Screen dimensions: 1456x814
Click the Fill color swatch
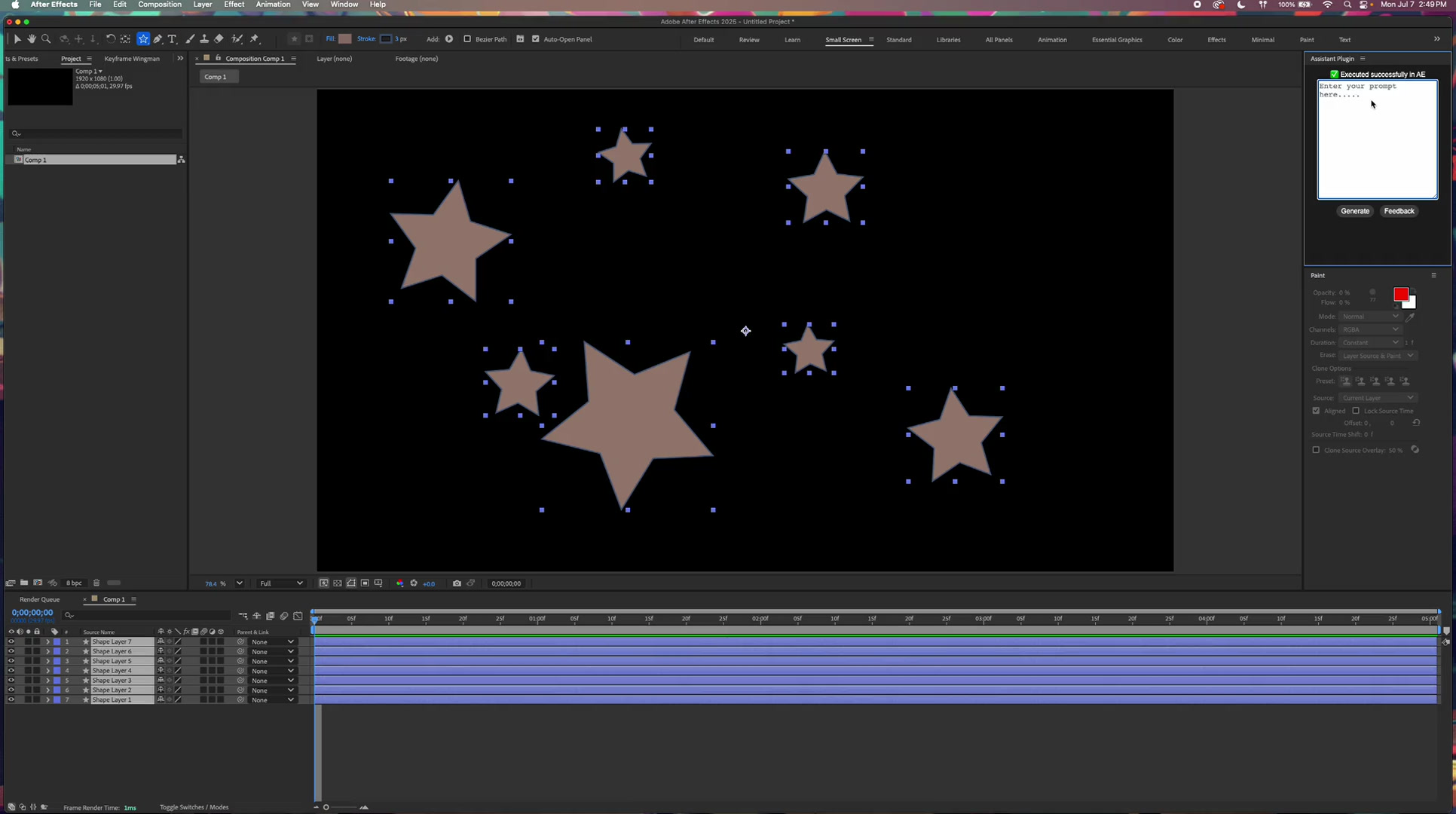(345, 38)
